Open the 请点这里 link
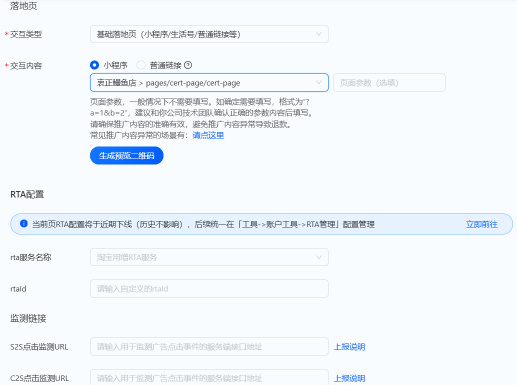 click(x=208, y=135)
